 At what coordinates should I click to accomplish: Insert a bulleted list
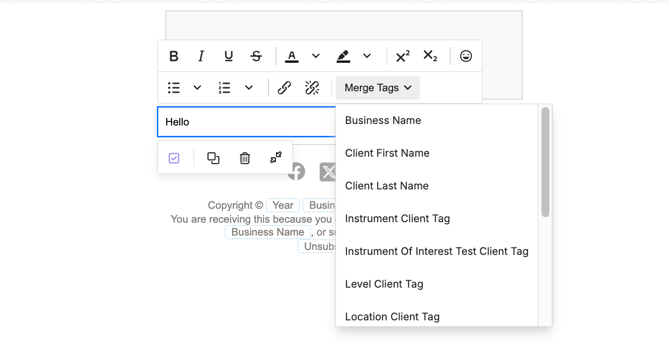point(173,88)
